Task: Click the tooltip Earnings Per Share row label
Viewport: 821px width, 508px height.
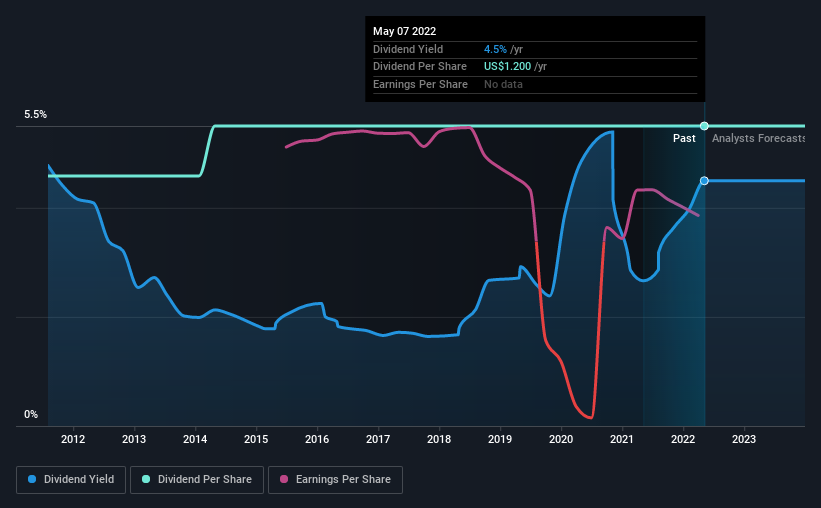Action: click(x=420, y=84)
